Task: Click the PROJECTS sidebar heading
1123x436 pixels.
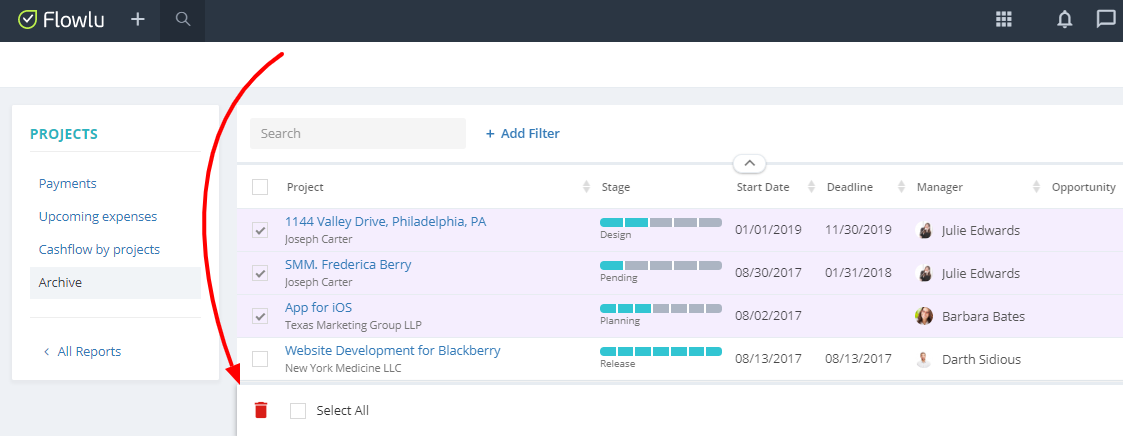Action: click(x=64, y=134)
